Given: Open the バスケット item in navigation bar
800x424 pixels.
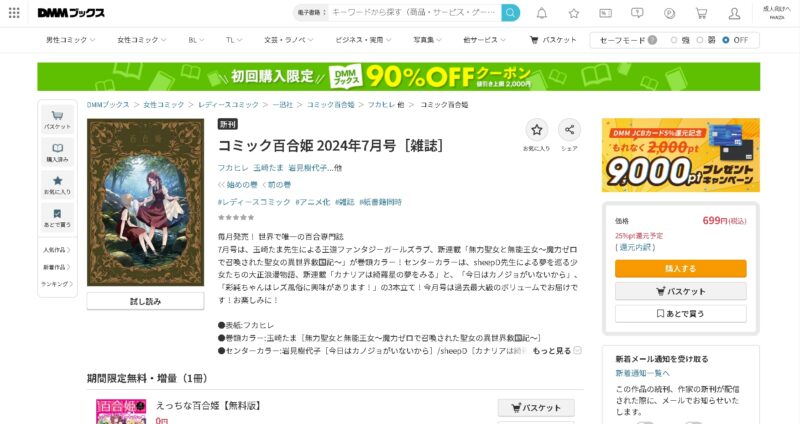Looking at the screenshot, I should [x=553, y=40].
